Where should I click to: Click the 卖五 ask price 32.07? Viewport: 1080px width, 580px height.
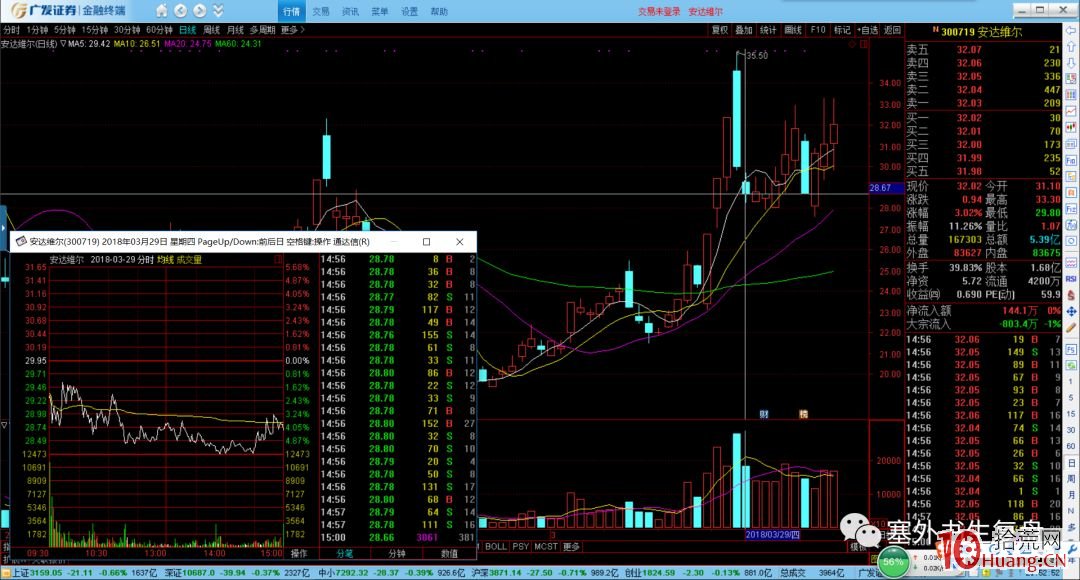(968, 50)
